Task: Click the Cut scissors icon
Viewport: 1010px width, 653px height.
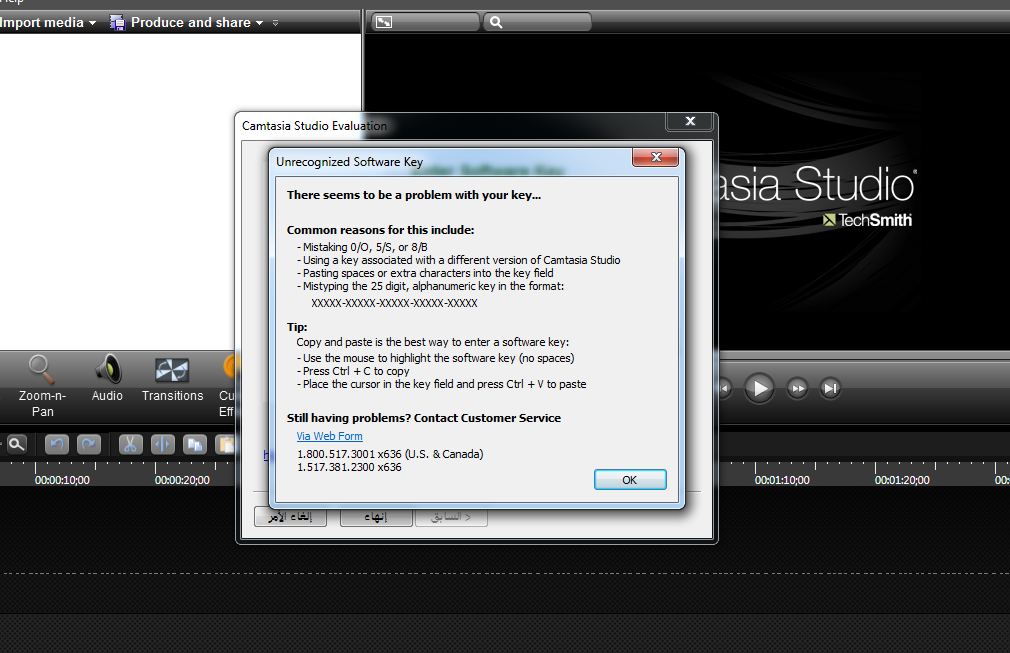Action: click(x=130, y=444)
